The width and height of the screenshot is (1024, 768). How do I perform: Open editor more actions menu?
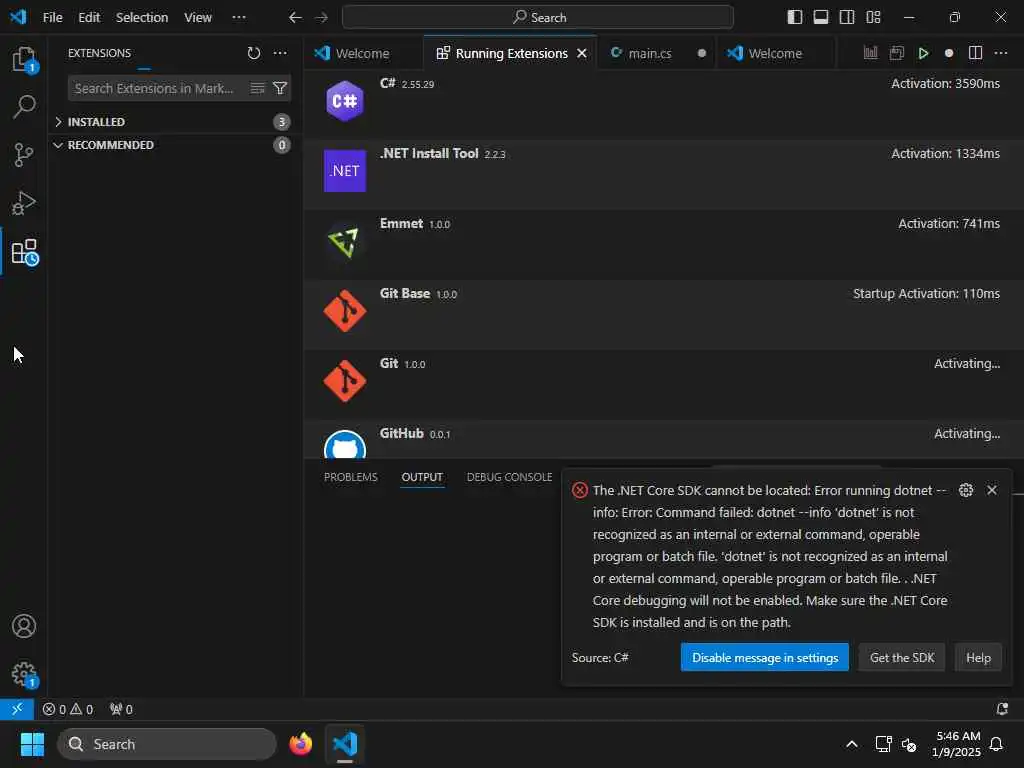[x=1000, y=53]
